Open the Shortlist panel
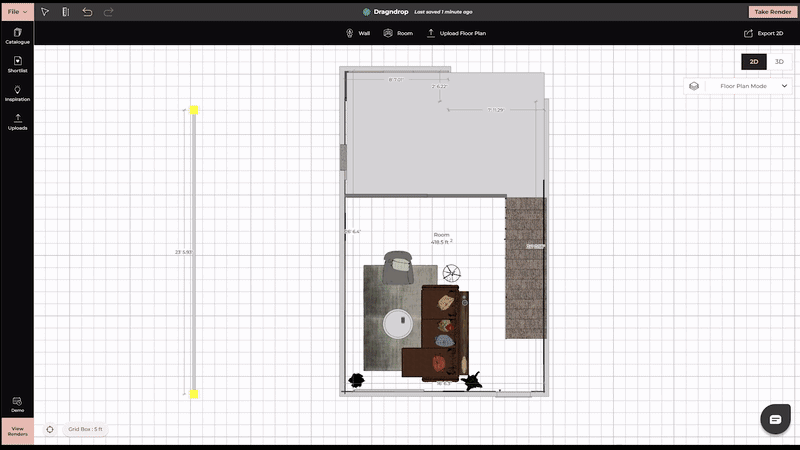Viewport: 800px width, 450px height. (x=17, y=65)
